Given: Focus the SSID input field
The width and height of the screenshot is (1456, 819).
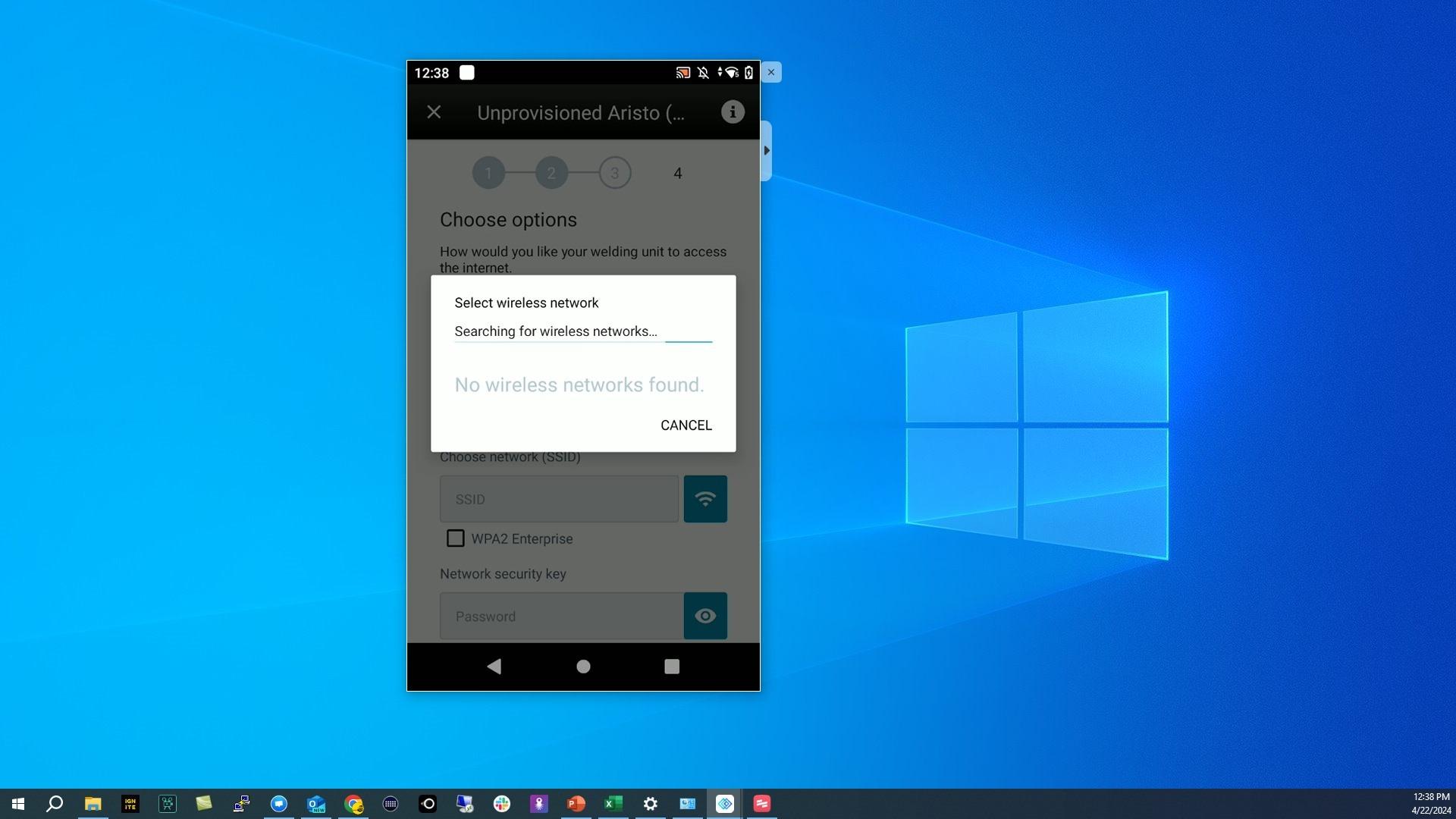Looking at the screenshot, I should pyautogui.click(x=560, y=499).
